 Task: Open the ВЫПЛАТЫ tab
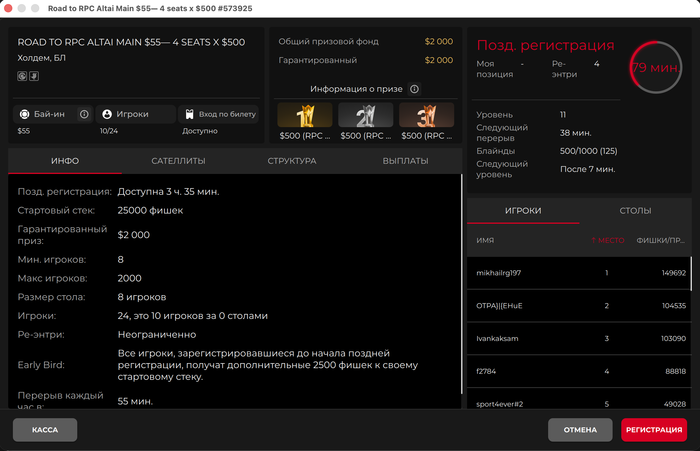point(405,161)
